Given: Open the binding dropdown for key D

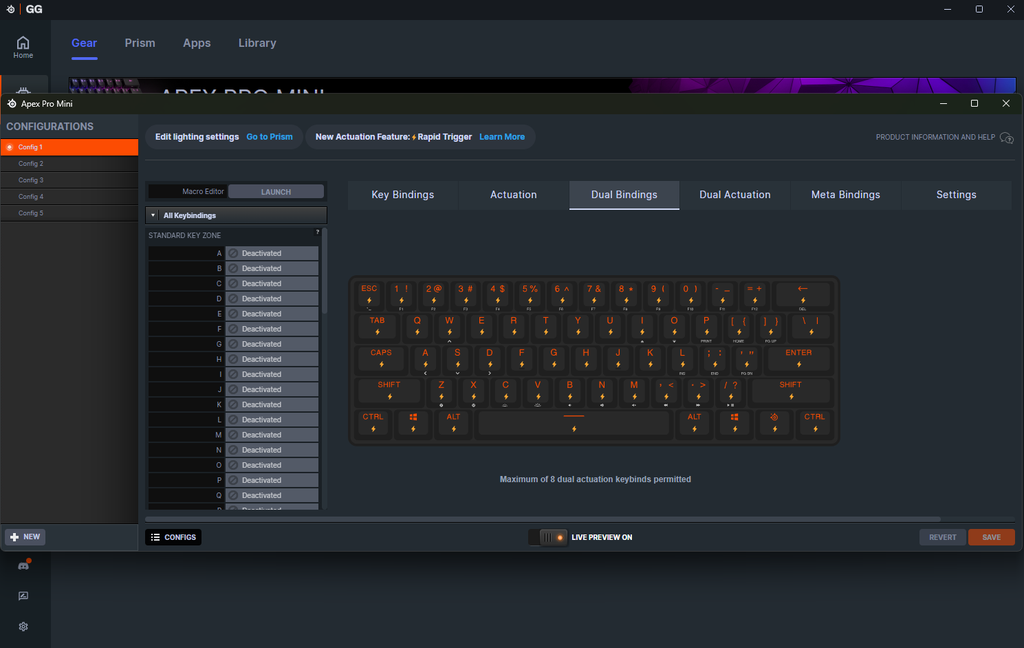Looking at the screenshot, I should pyautogui.click(x=272, y=299).
